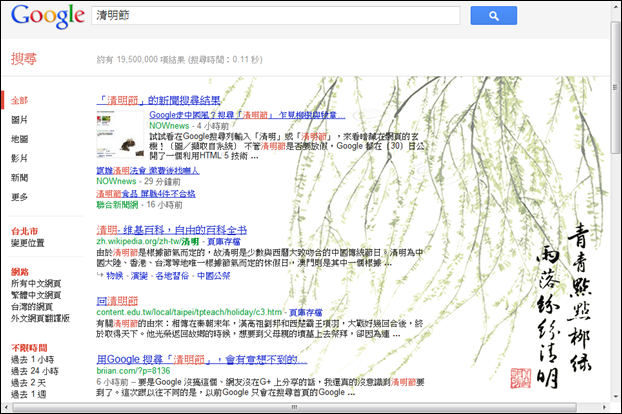Switch to 圖片 results

coord(19,120)
